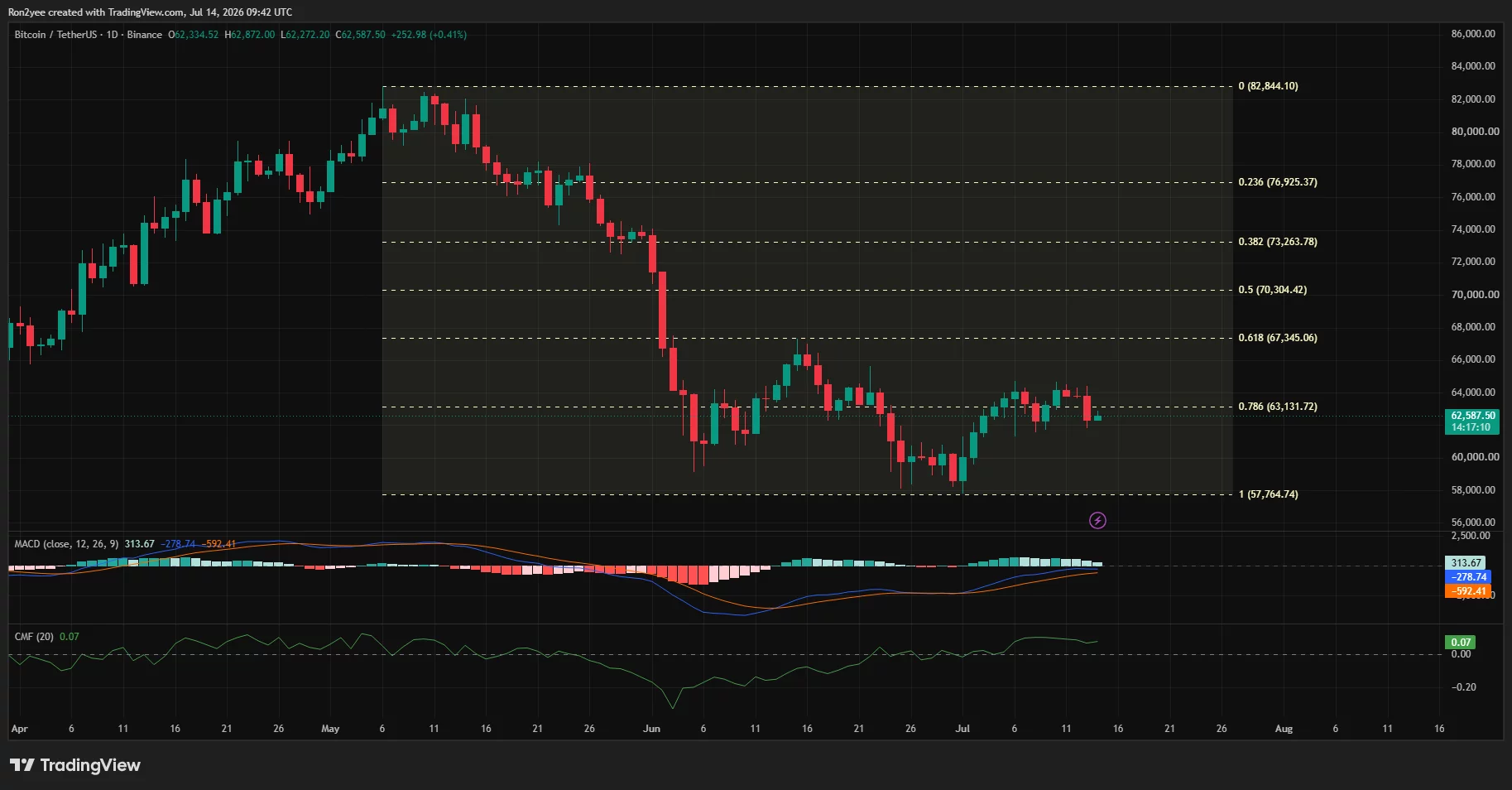Viewport: 1512px width, 790px height.
Task: Click the close value C62,587.50 in header
Action: (360, 35)
